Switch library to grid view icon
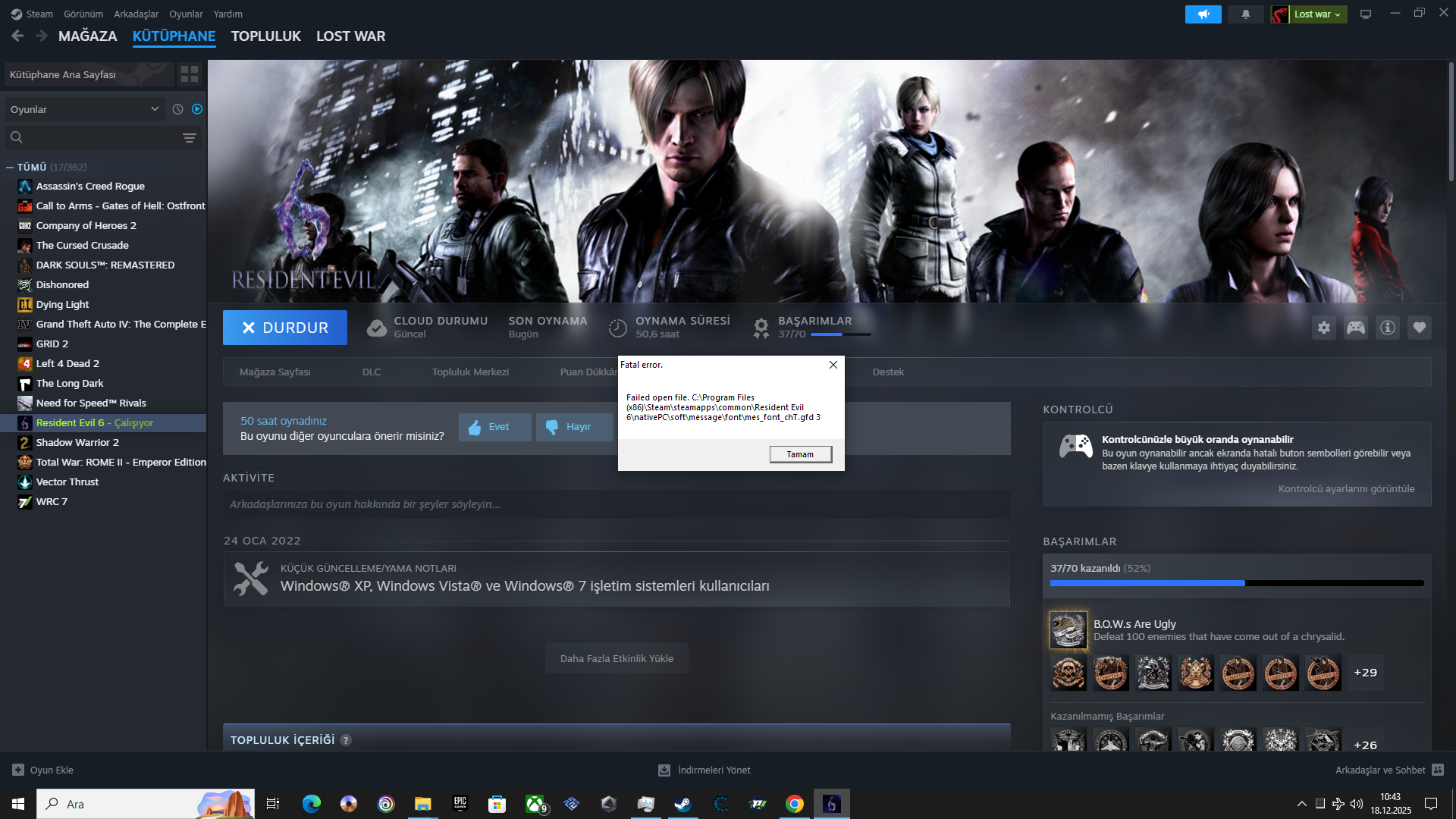 click(190, 74)
